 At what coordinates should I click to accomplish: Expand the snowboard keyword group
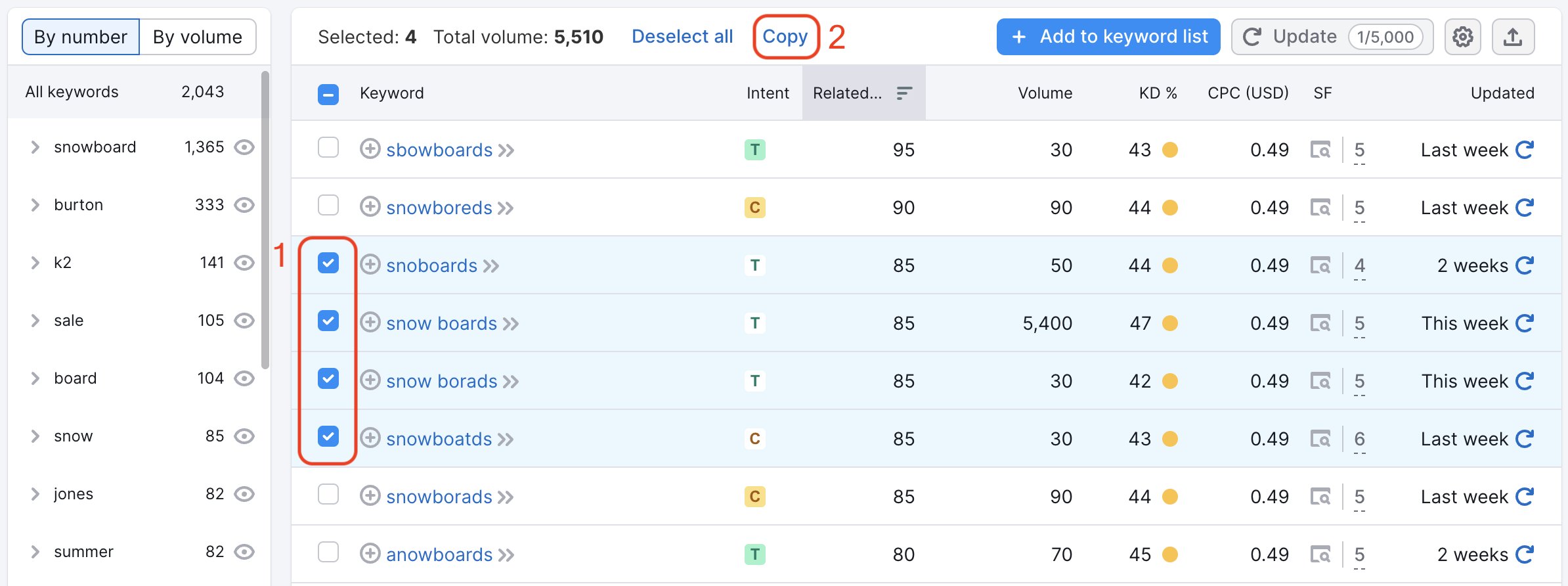(35, 147)
